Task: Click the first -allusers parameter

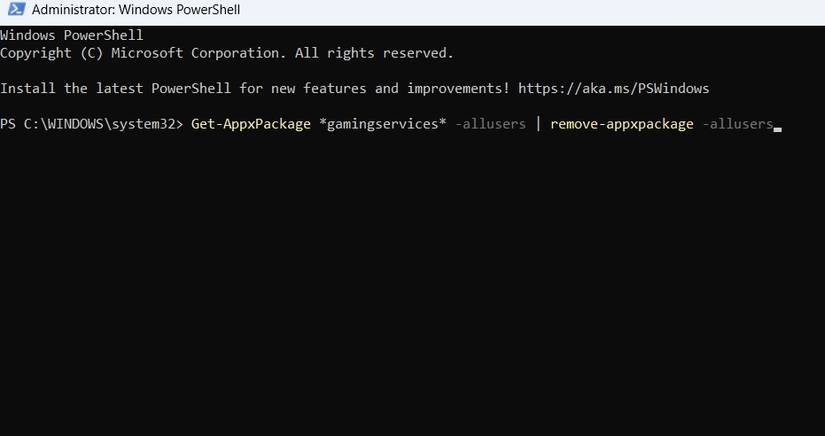Action: (x=490, y=124)
